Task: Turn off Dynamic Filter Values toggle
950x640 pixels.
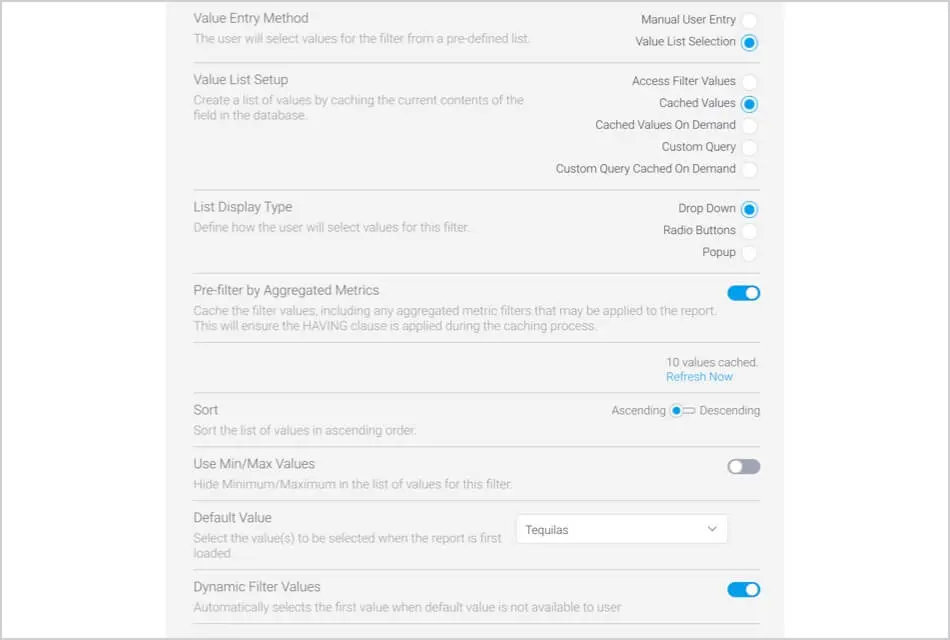Action: click(743, 590)
